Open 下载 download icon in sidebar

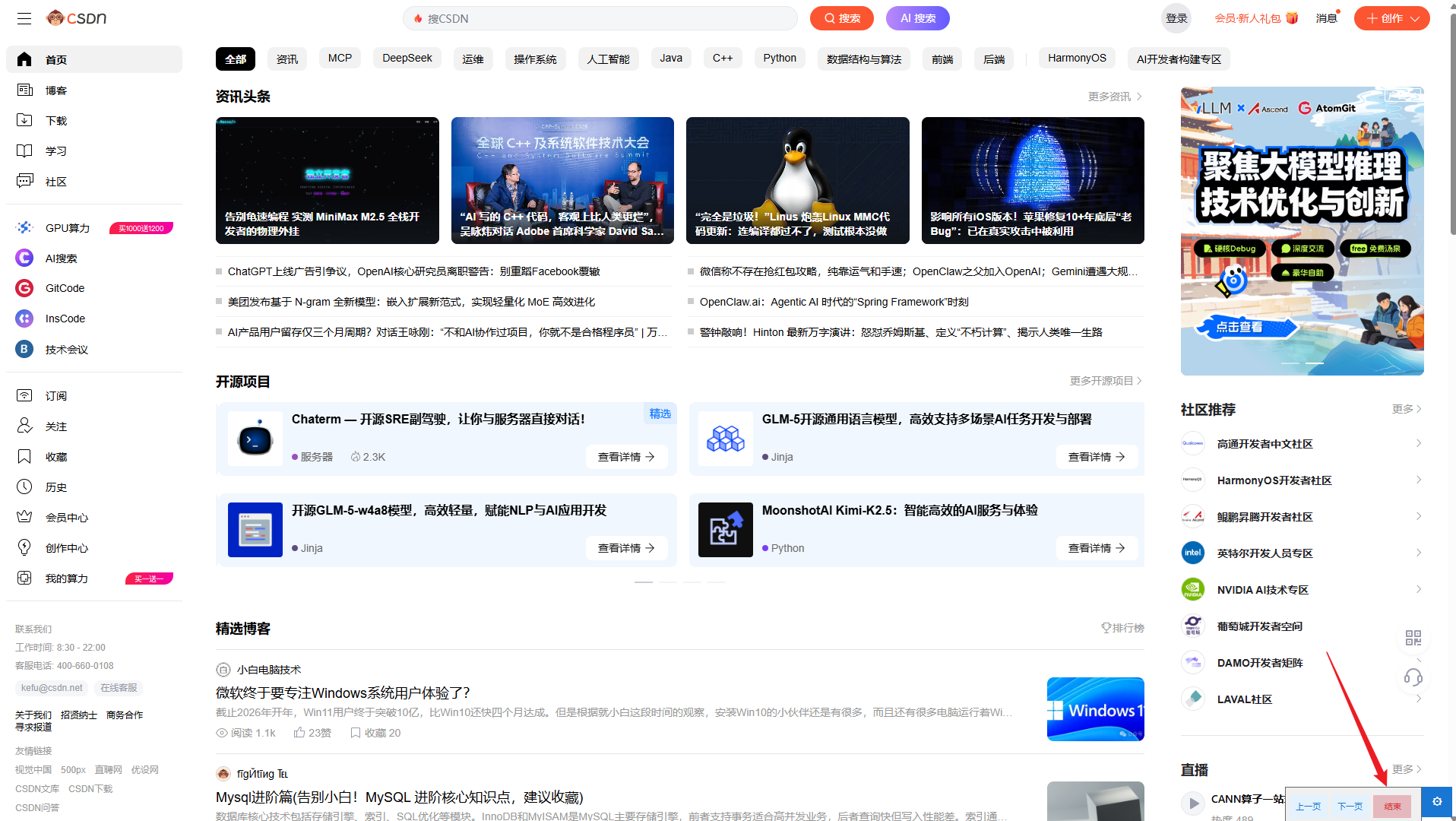tap(24, 120)
